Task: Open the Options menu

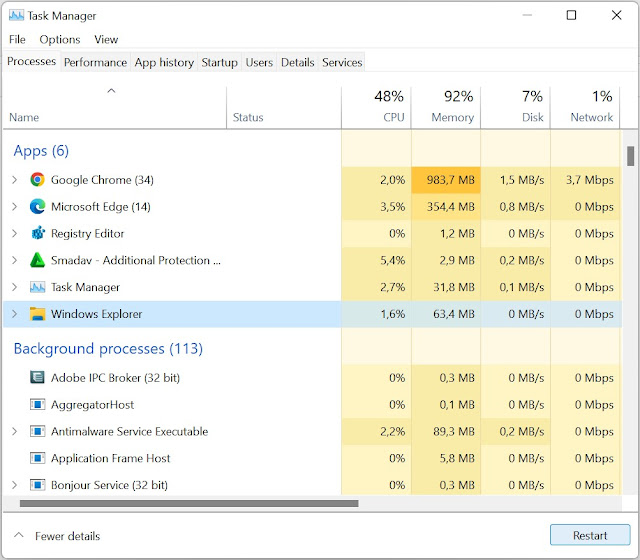Action: click(60, 39)
